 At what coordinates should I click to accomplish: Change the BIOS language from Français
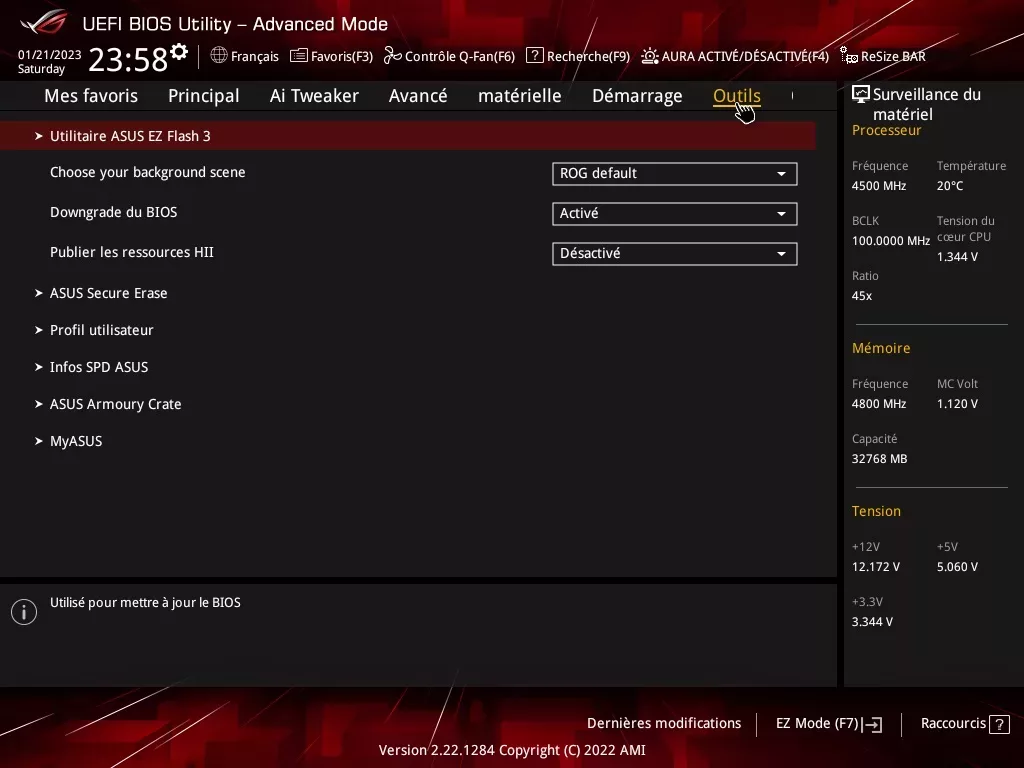pos(244,56)
